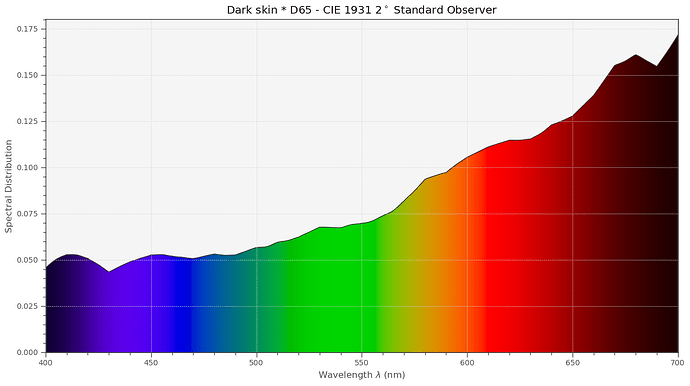Click the curve dip near 430 nm
Viewport: 690px width, 386px height.
109,272
